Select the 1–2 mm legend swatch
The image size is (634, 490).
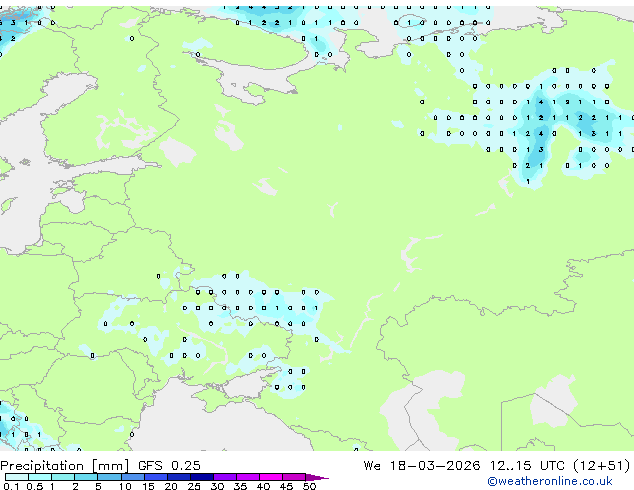click(63, 477)
